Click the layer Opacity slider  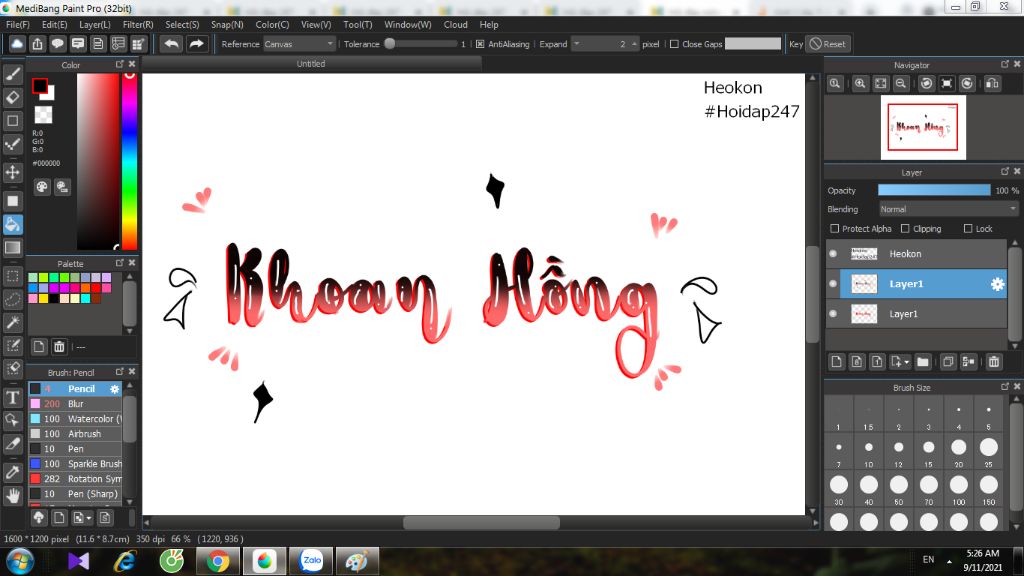tap(934, 190)
